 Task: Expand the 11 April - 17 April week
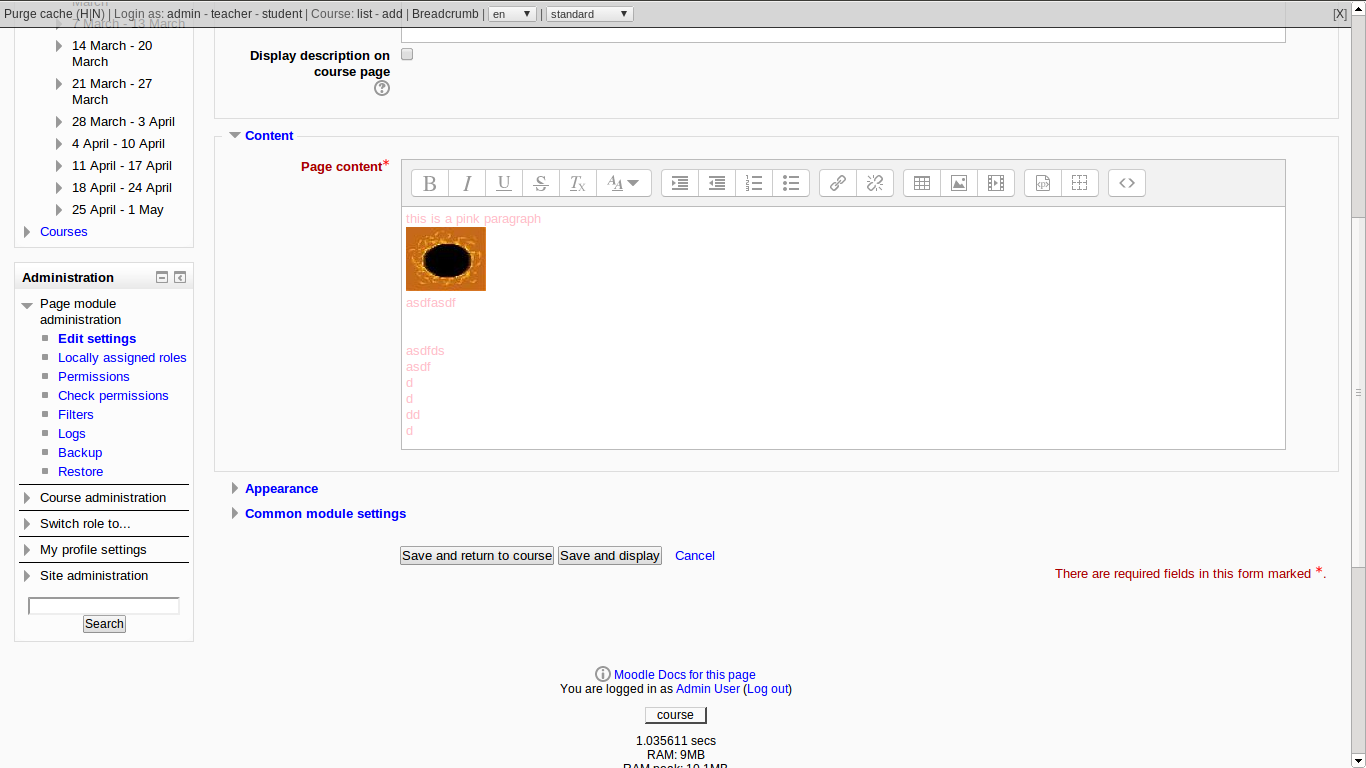coord(59,166)
